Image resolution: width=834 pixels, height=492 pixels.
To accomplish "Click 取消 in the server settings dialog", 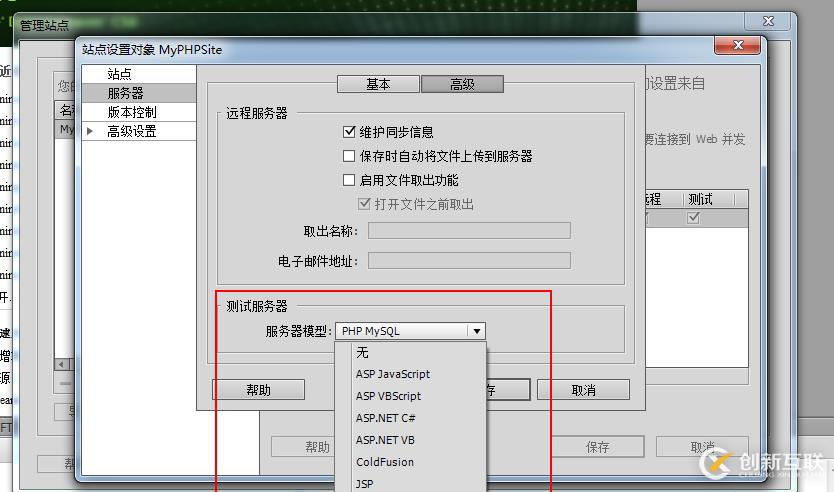I will pyautogui.click(x=583, y=390).
